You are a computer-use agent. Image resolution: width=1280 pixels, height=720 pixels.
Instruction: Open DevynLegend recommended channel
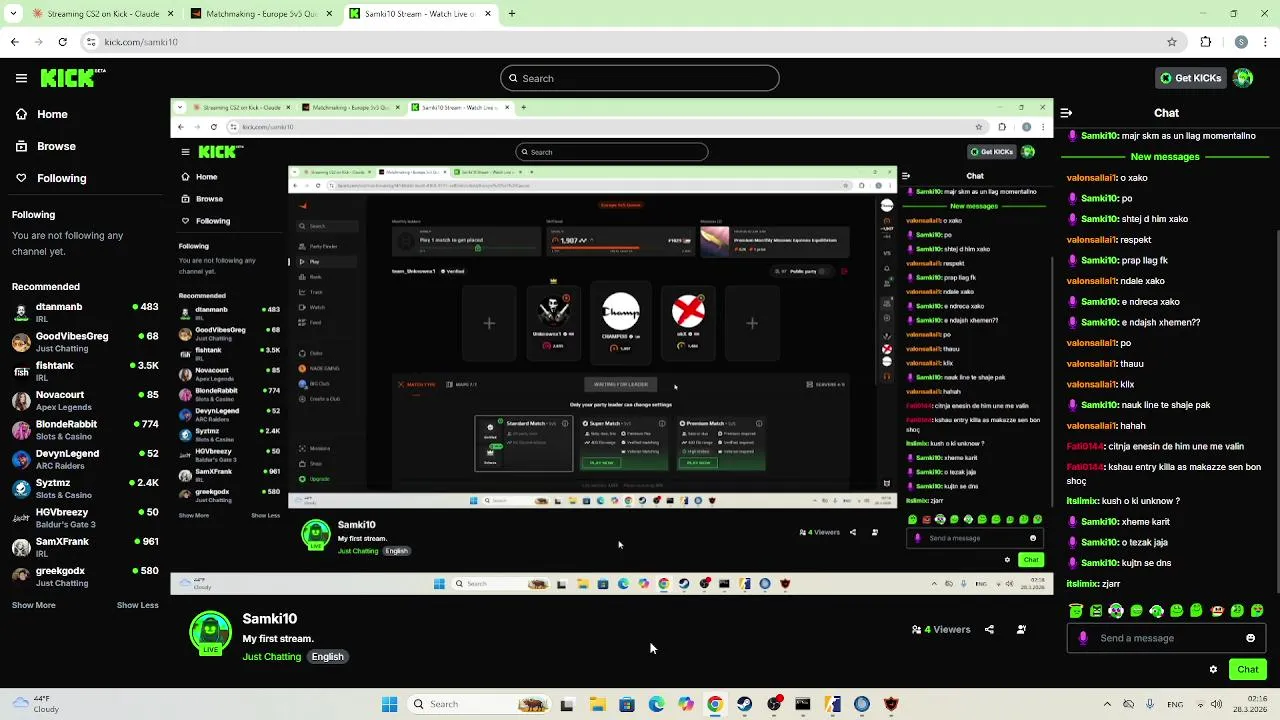click(x=85, y=459)
